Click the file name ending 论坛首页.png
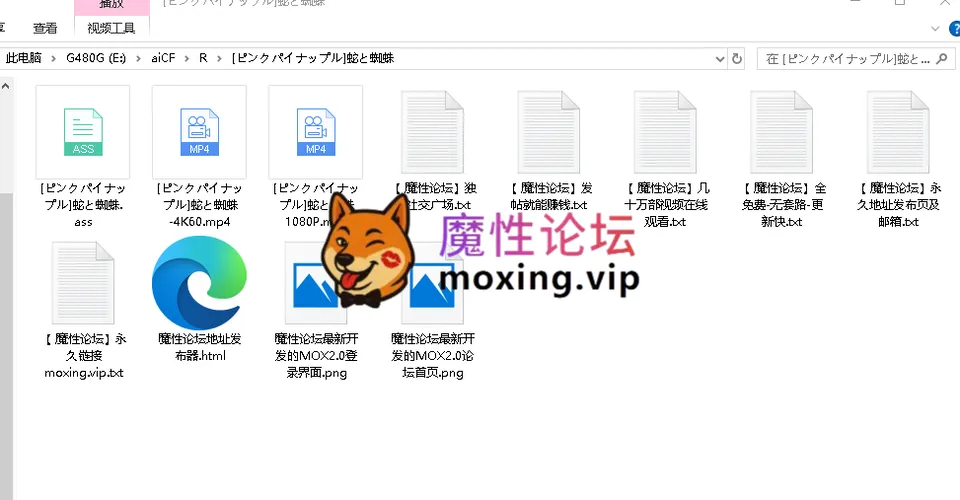This screenshot has width=960, height=500. pos(433,356)
